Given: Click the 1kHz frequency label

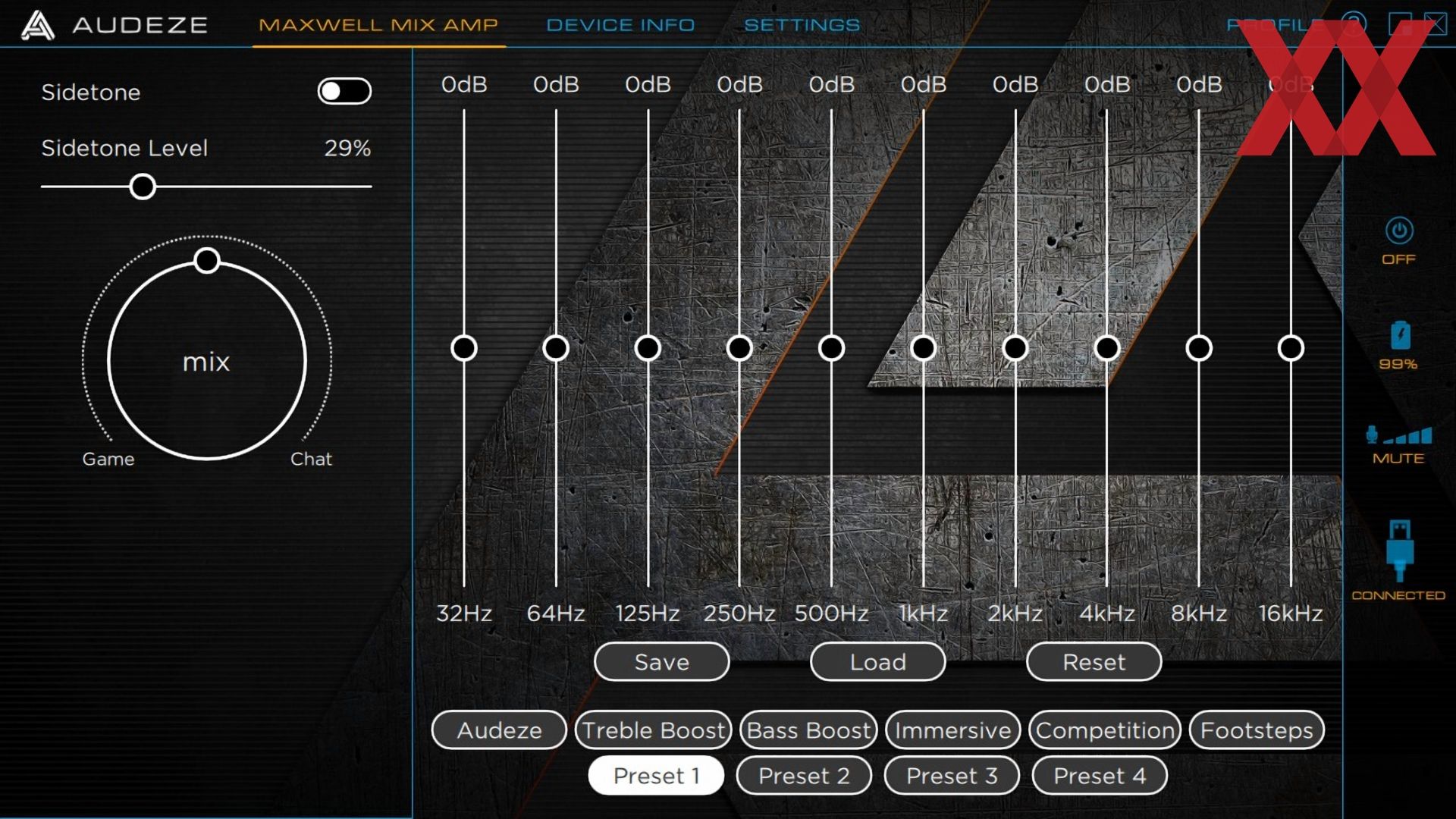Looking at the screenshot, I should point(924,613).
